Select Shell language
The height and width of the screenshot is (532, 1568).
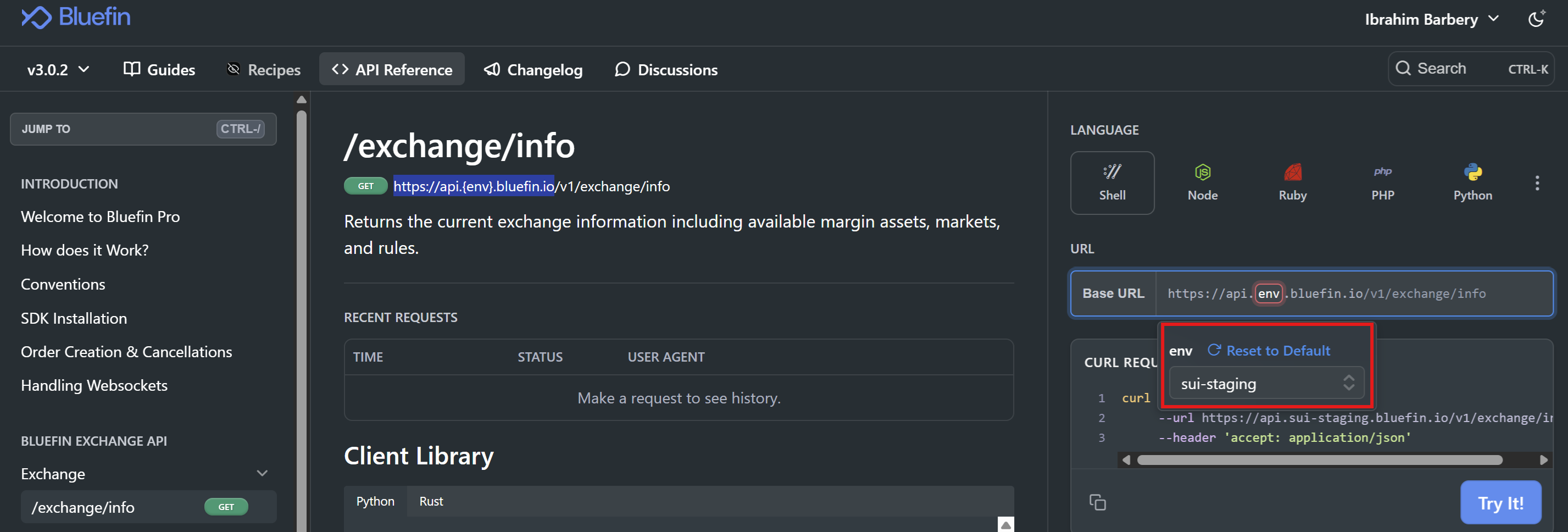[1112, 182]
